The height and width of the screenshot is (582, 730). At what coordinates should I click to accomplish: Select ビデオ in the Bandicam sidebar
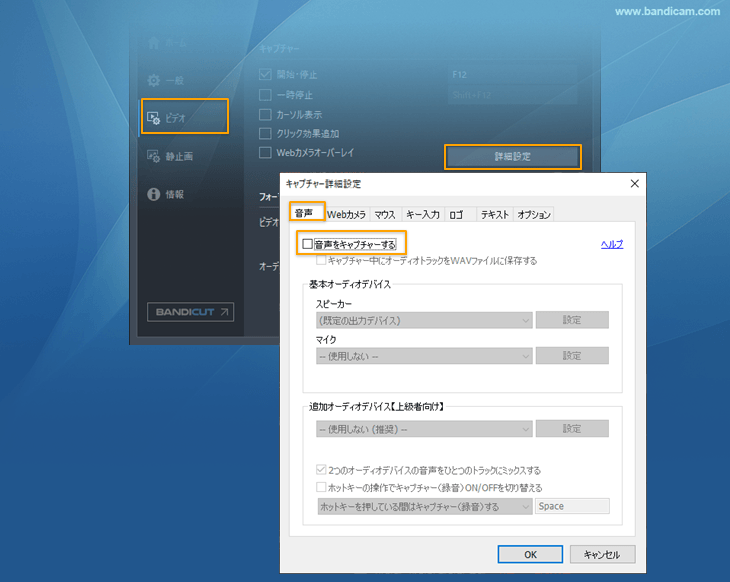(185, 116)
